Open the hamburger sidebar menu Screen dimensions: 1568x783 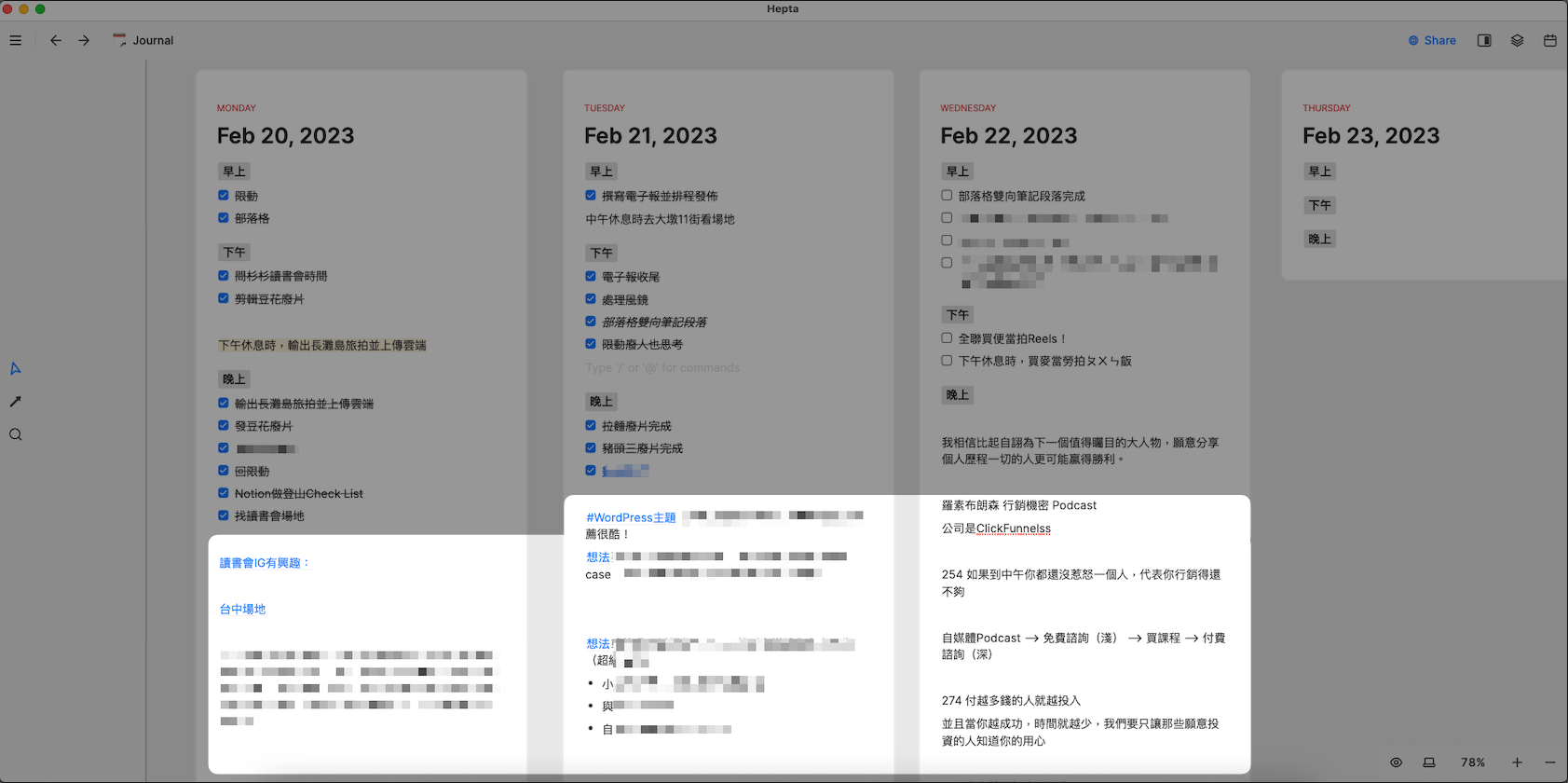16,40
